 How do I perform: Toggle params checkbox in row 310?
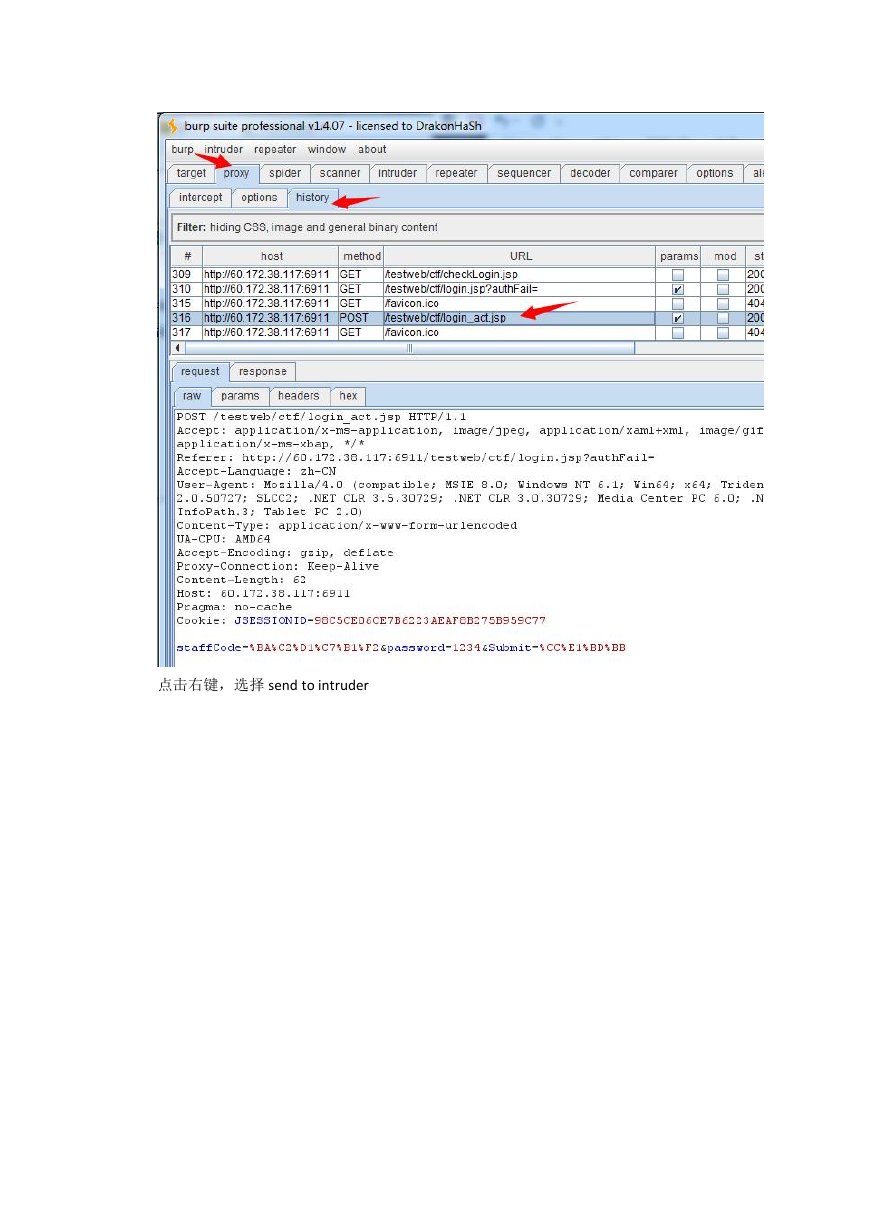click(678, 289)
